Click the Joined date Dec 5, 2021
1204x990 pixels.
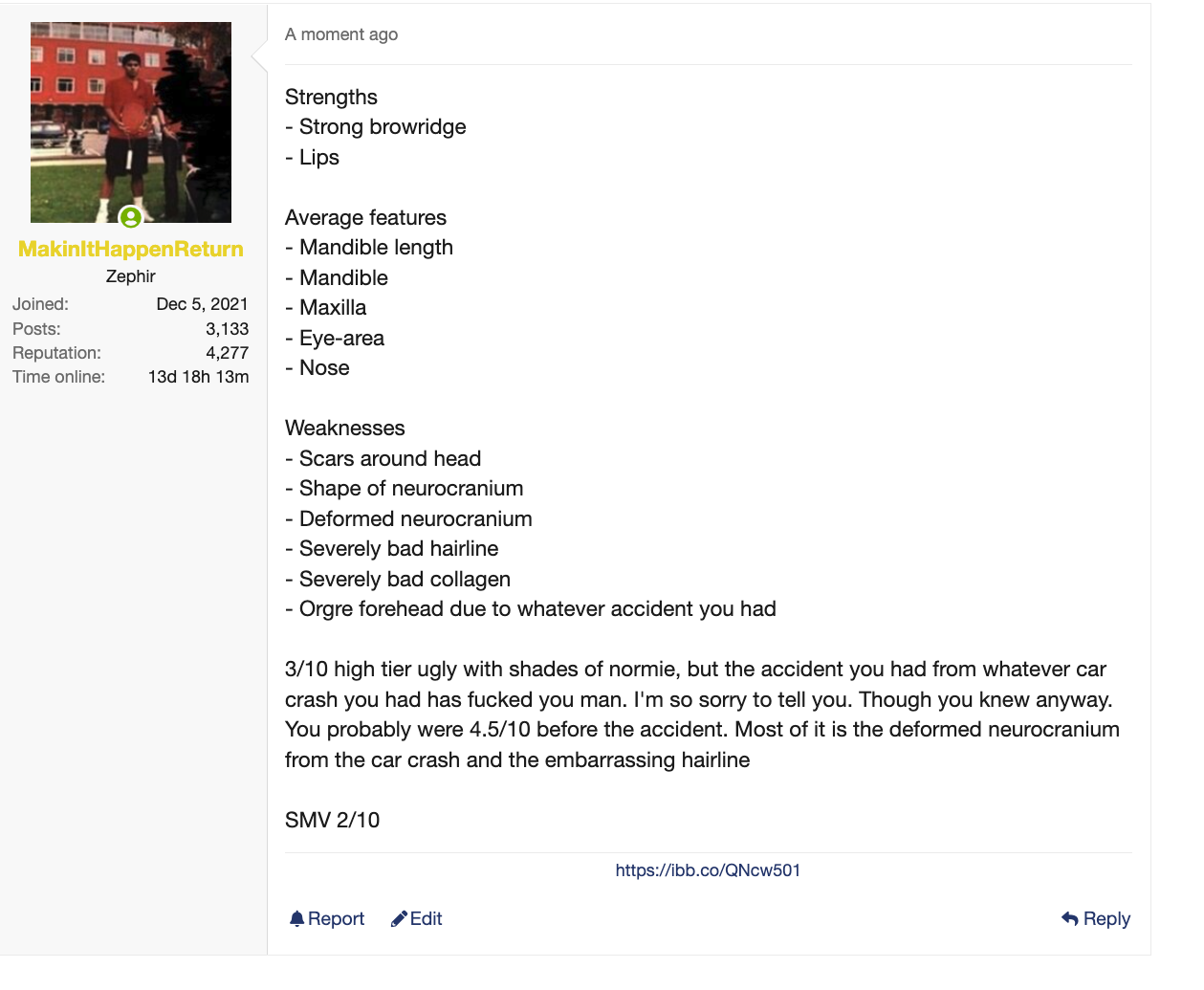pos(203,304)
